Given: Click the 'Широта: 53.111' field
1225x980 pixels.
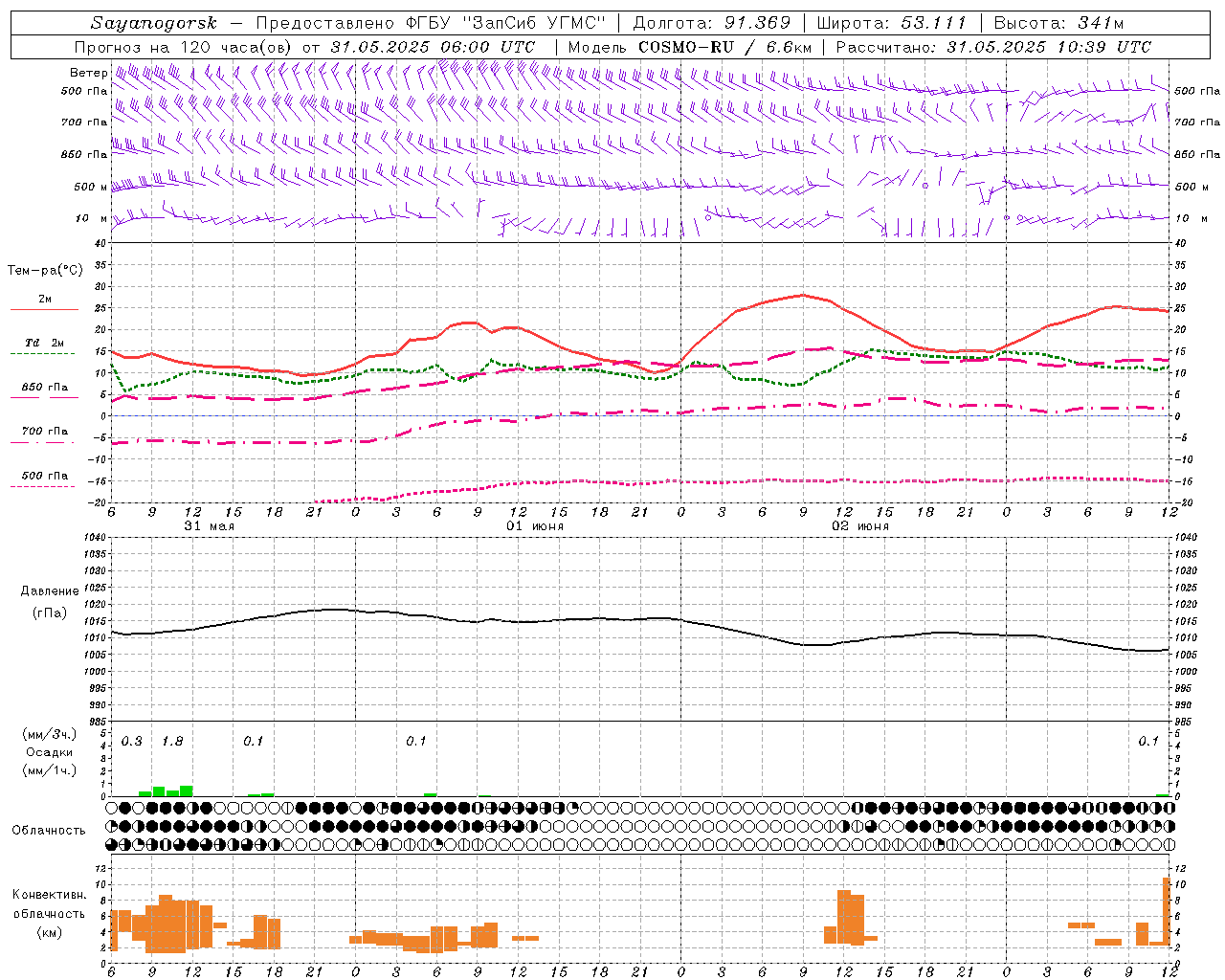Looking at the screenshot, I should point(892,23).
